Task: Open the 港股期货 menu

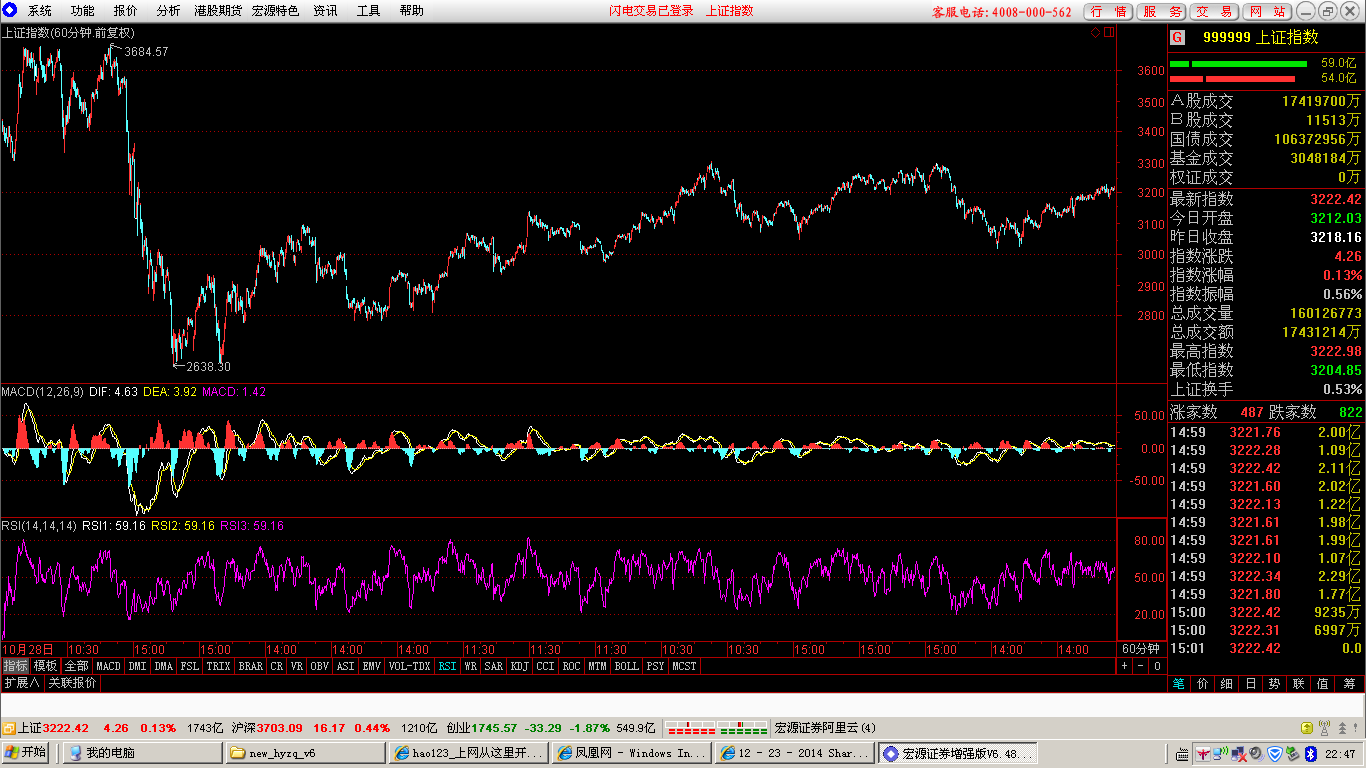Action: coord(218,11)
